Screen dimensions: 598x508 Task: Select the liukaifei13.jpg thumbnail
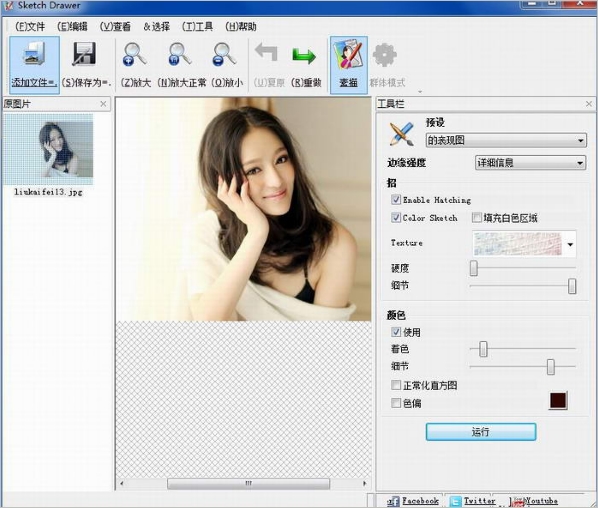pos(48,150)
